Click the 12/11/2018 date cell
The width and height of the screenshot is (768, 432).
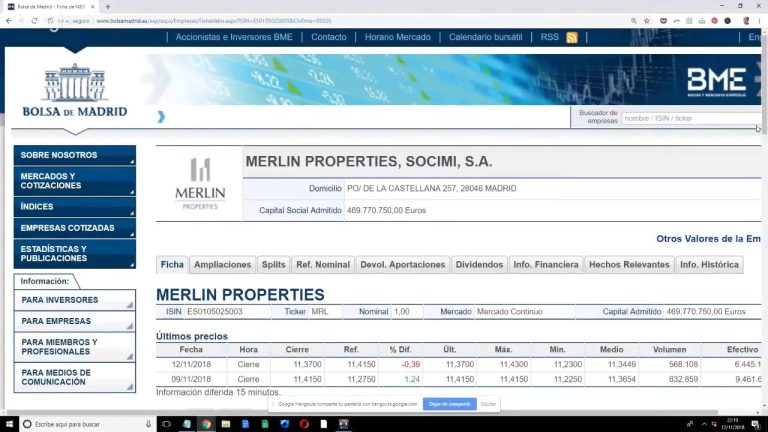tap(191, 364)
